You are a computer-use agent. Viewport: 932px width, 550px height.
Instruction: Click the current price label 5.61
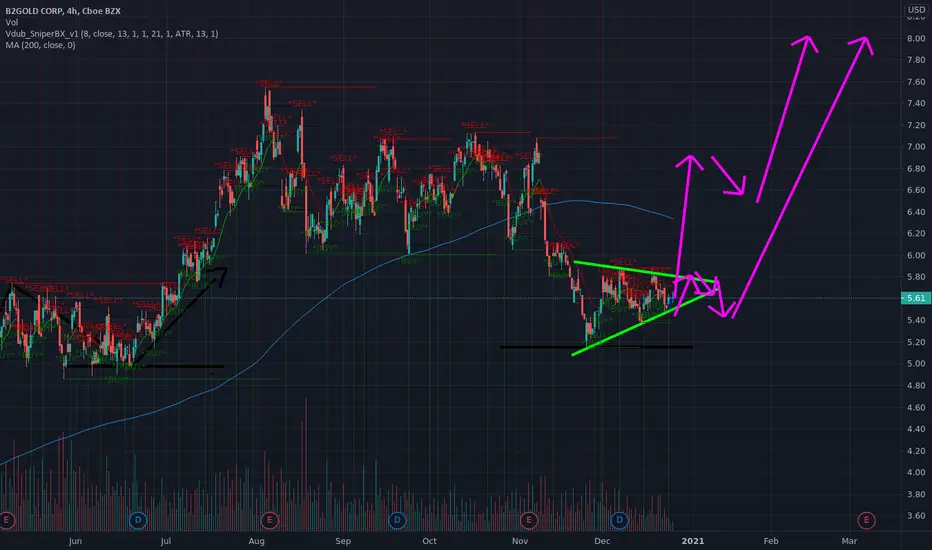pyautogui.click(x=916, y=298)
